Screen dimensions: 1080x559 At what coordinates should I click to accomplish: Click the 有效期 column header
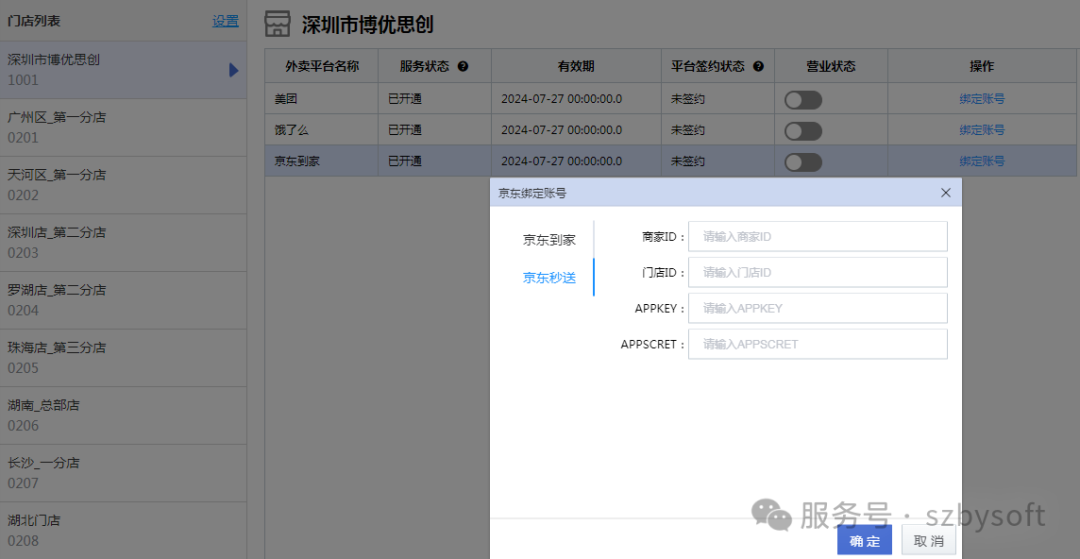tap(576, 67)
